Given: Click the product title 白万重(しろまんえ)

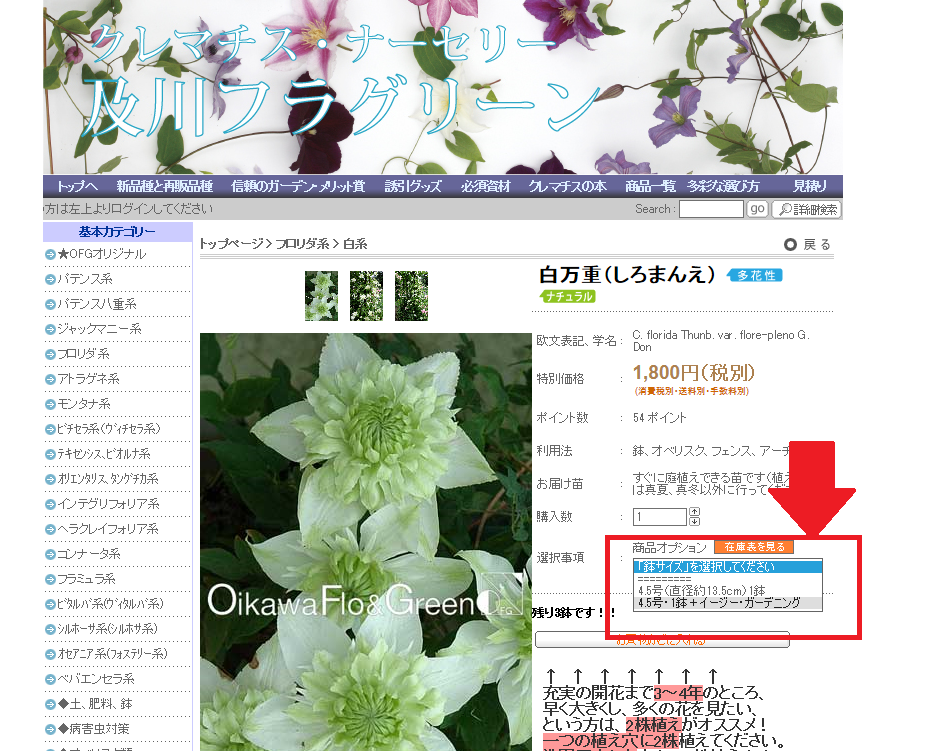Looking at the screenshot, I should [x=627, y=275].
